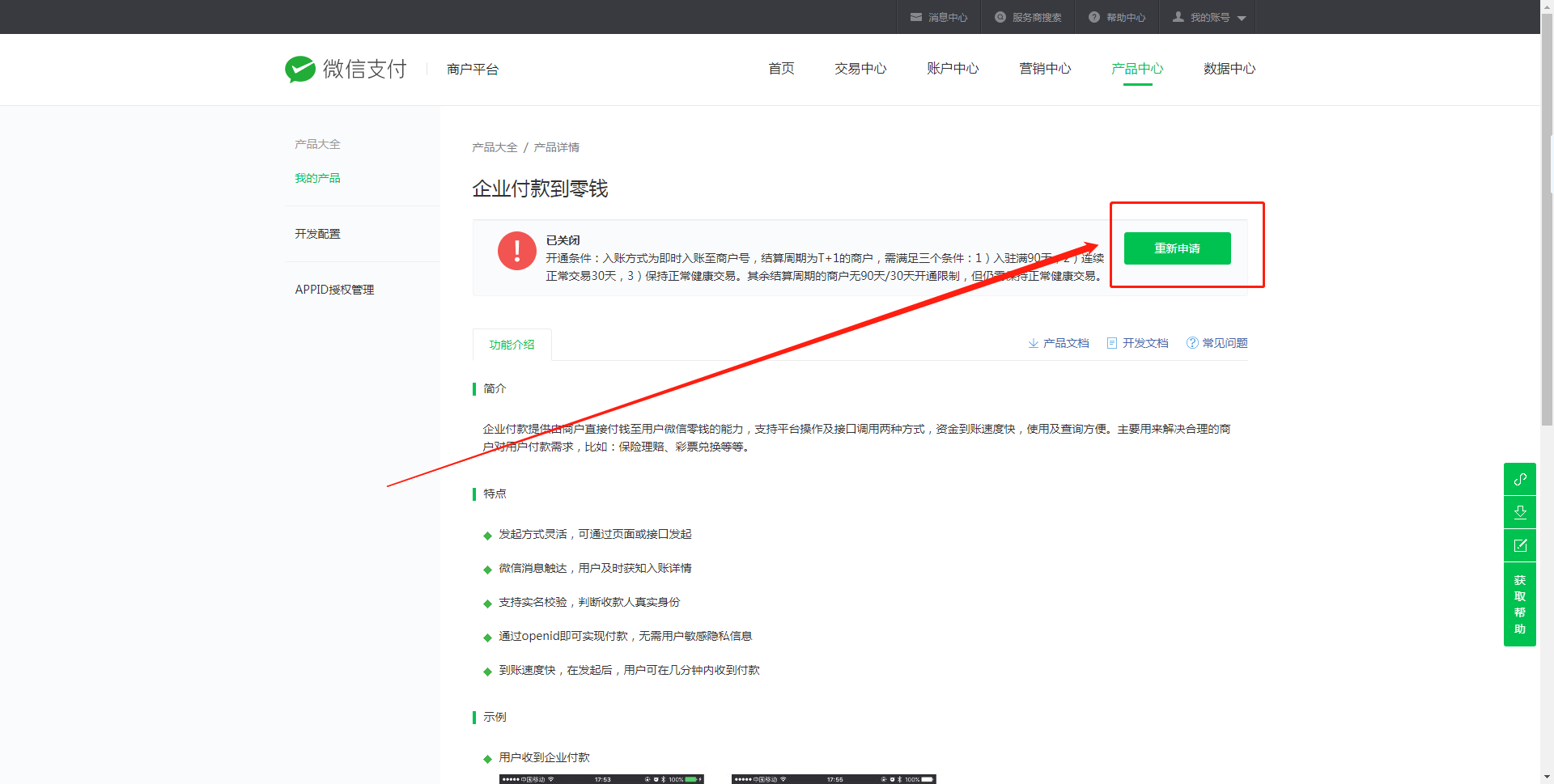Viewport: 1554px width, 784px height.
Task: Click the download icon in floating sidebar
Action: 1520,512
